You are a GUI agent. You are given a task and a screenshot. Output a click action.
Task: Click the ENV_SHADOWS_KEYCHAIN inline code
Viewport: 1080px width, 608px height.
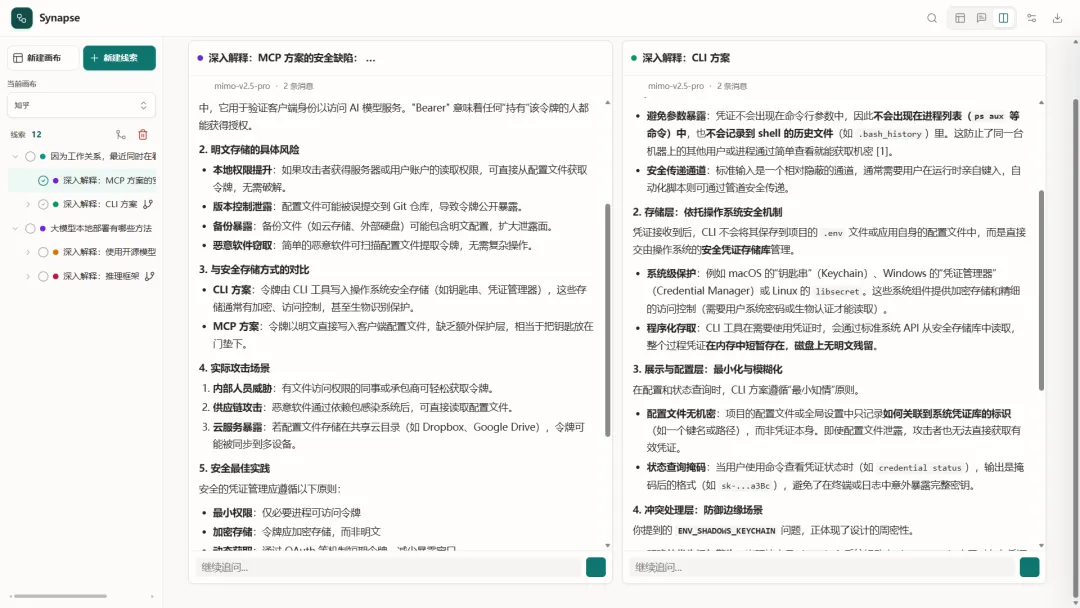726,531
